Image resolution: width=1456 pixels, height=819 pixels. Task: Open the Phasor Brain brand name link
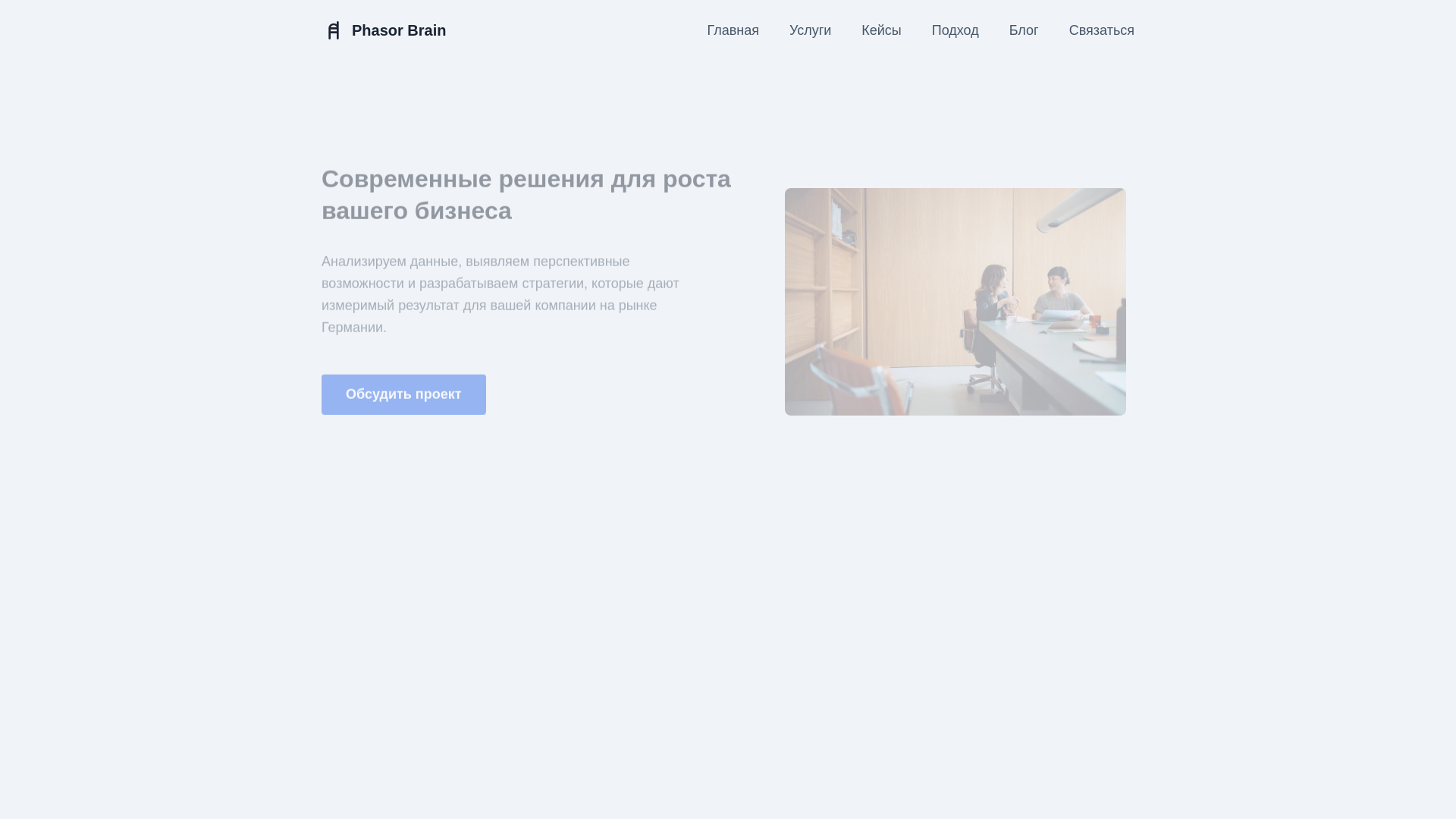pyautogui.click(x=399, y=30)
